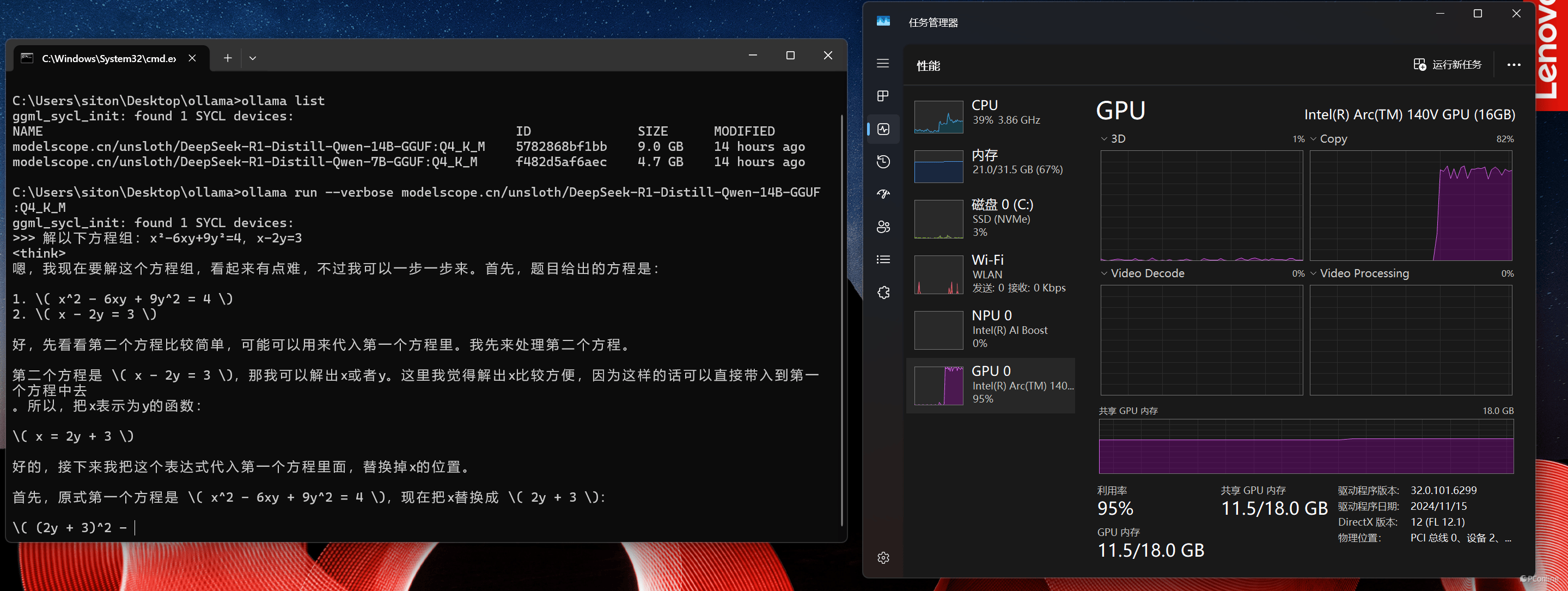Expand the 3D graph engine dropdown
The height and width of the screenshot is (591, 1568).
[1104, 139]
